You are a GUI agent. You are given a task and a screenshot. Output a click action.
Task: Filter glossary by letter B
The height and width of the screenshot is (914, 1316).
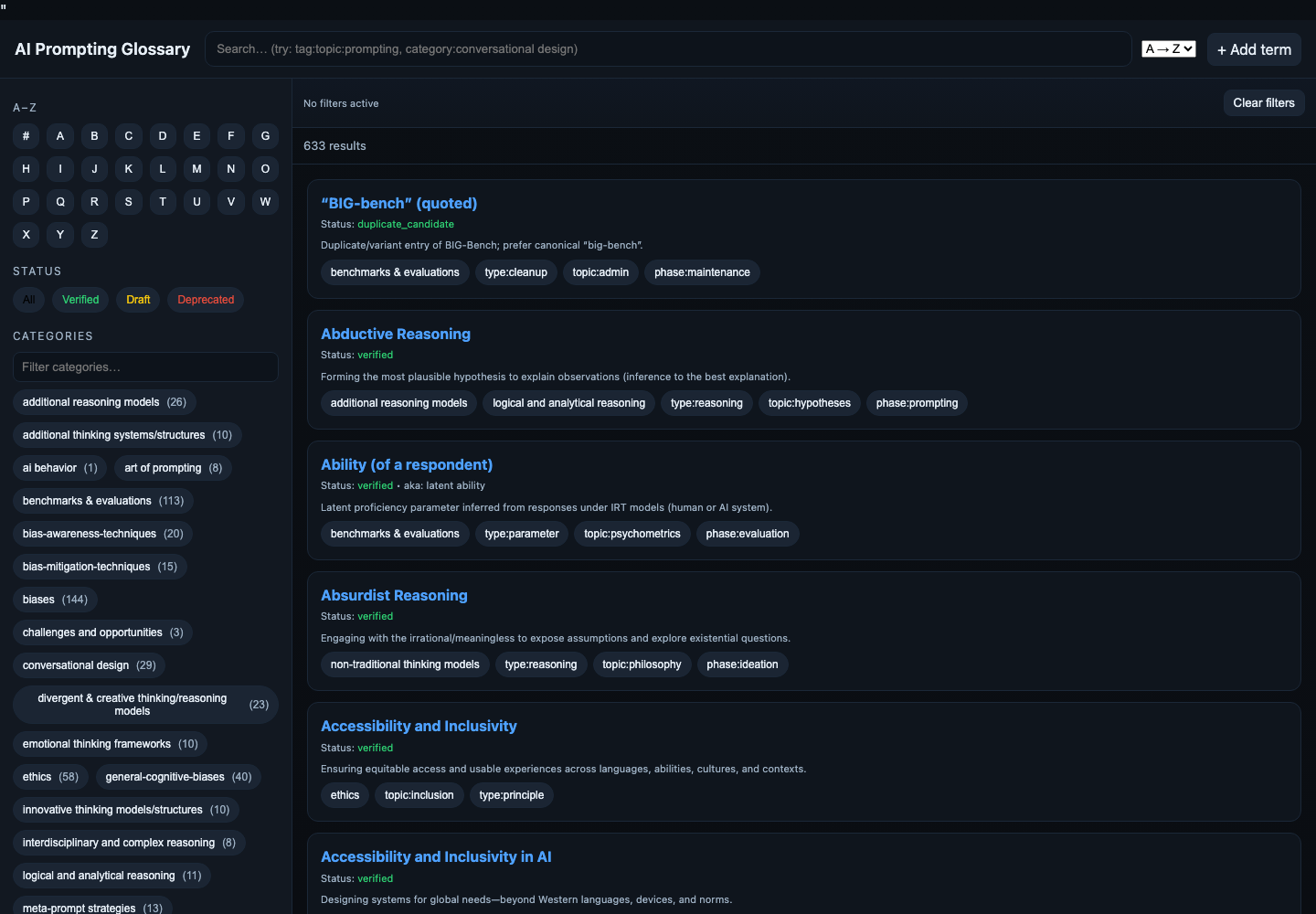(x=94, y=136)
